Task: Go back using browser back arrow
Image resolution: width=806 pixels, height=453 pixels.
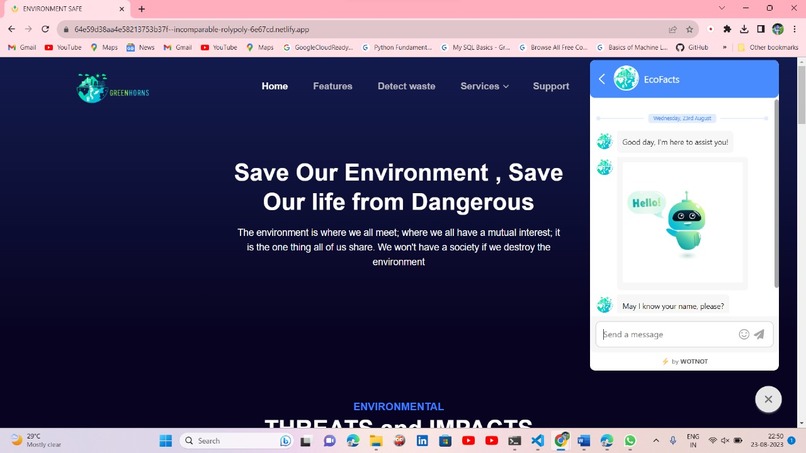Action: 11,29
